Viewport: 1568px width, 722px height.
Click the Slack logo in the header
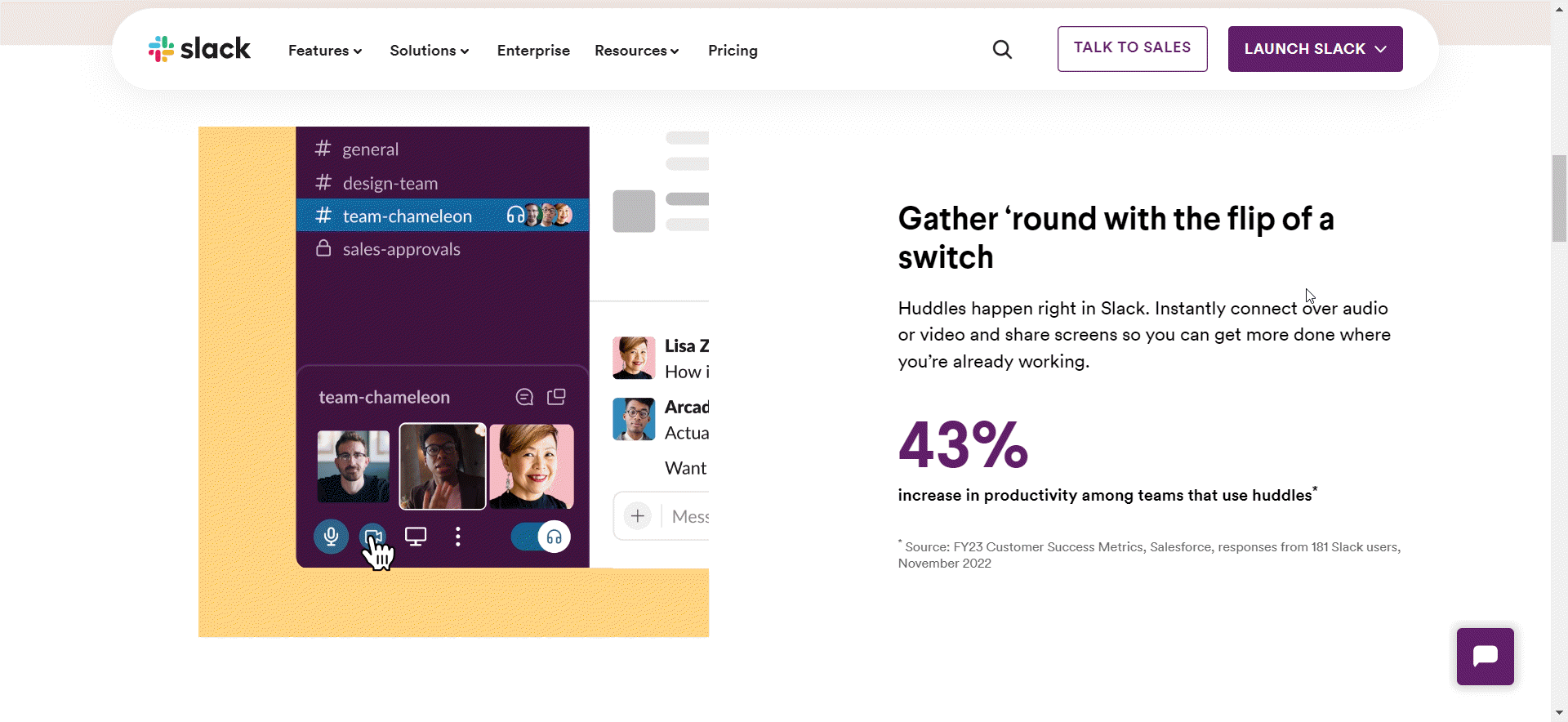(x=199, y=49)
